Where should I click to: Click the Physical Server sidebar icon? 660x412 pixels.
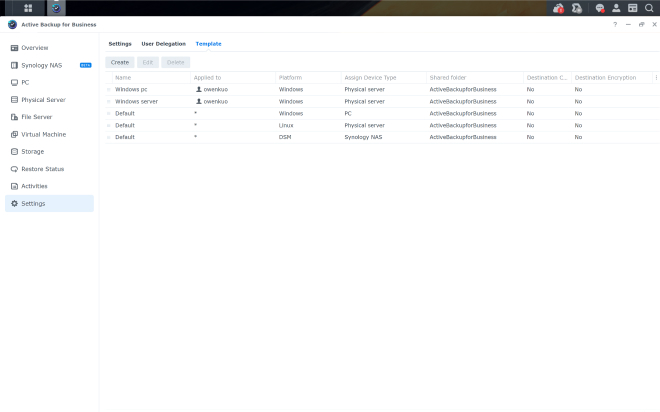14,100
